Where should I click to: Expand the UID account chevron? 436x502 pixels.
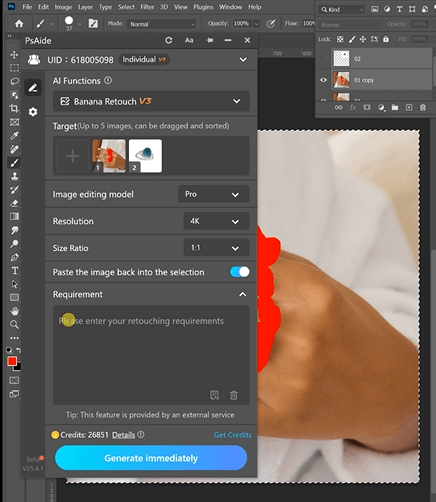pos(243,60)
